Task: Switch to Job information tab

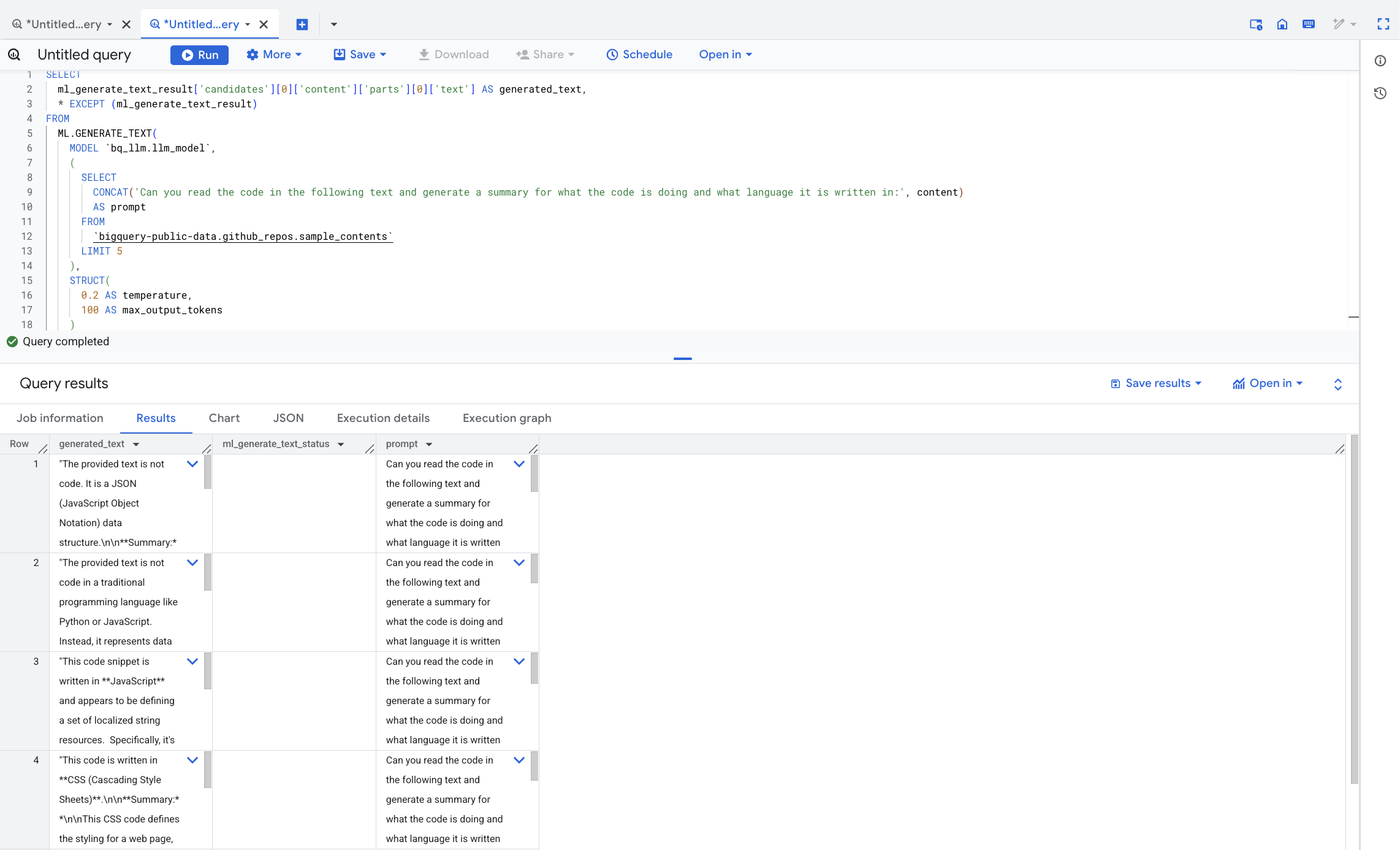Action: [x=60, y=418]
